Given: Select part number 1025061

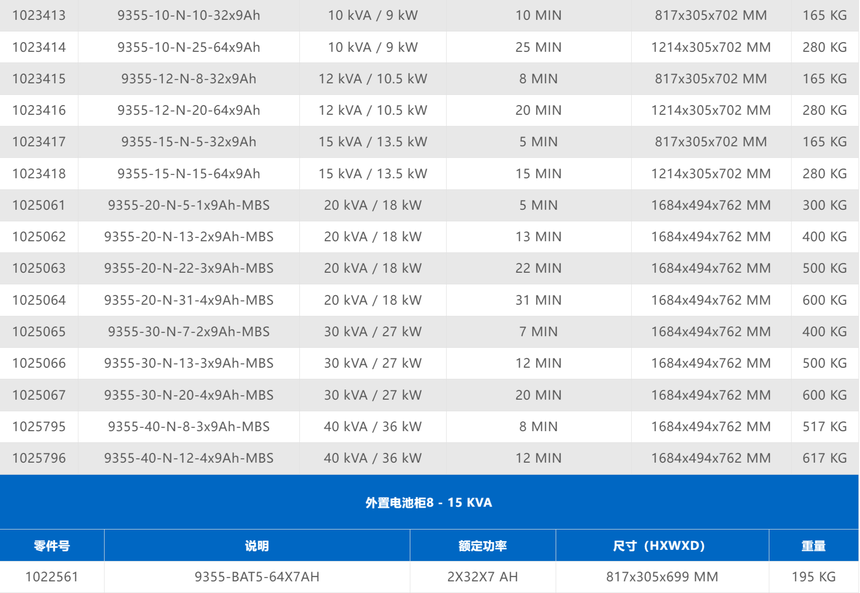Looking at the screenshot, I should coord(39,205).
